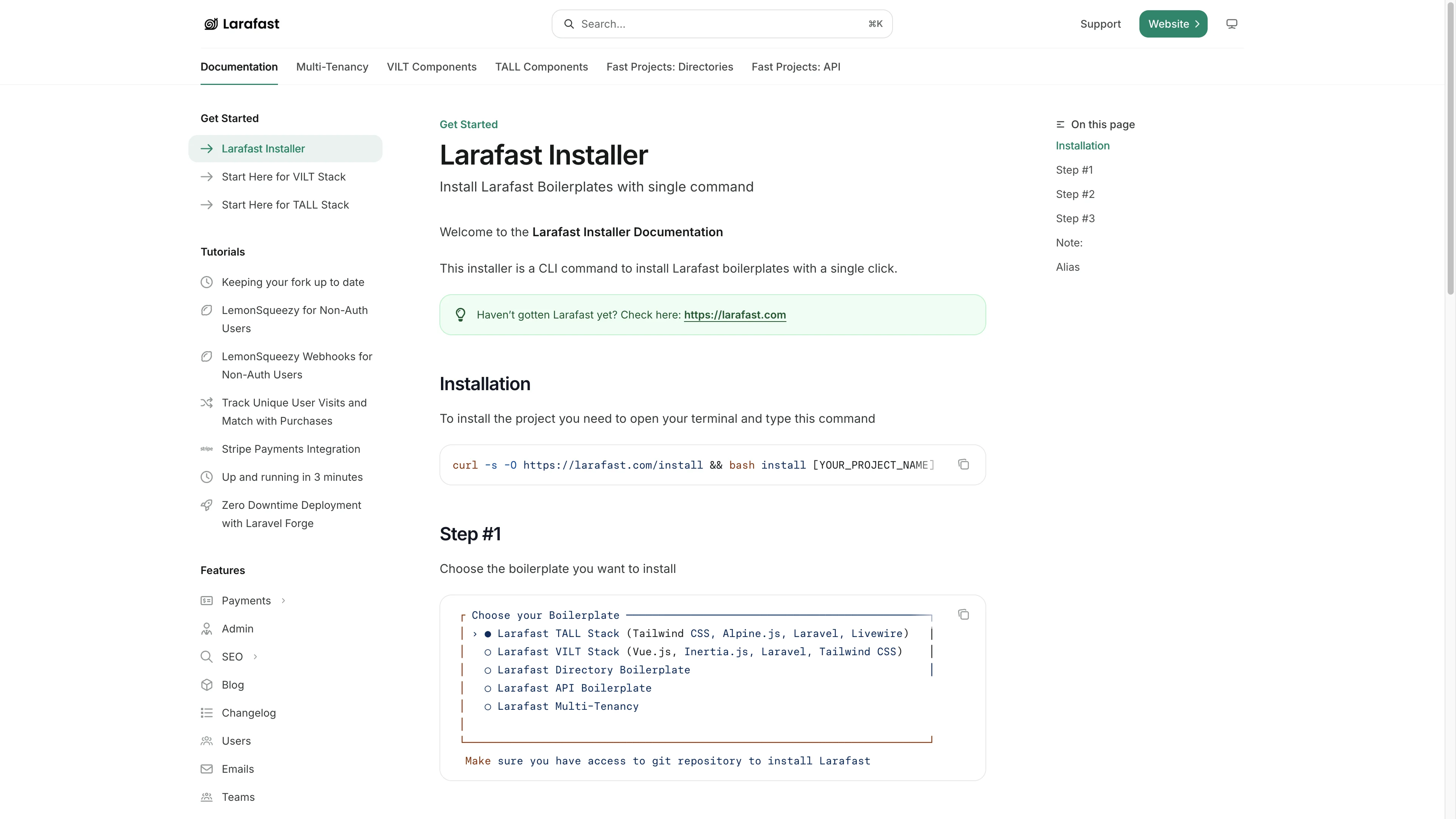
Task: Click the clock icon beside Keeping your fork up to date
Action: point(207,282)
